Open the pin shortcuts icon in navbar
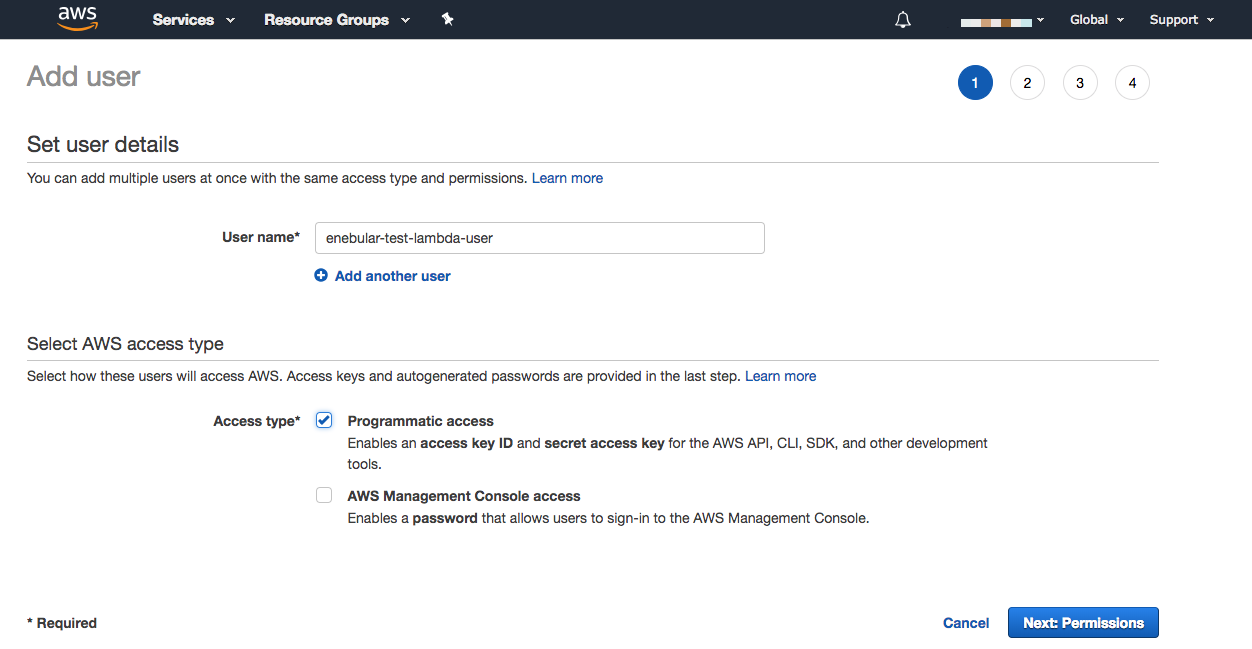Image resolution: width=1252 pixels, height=649 pixels. (447, 19)
